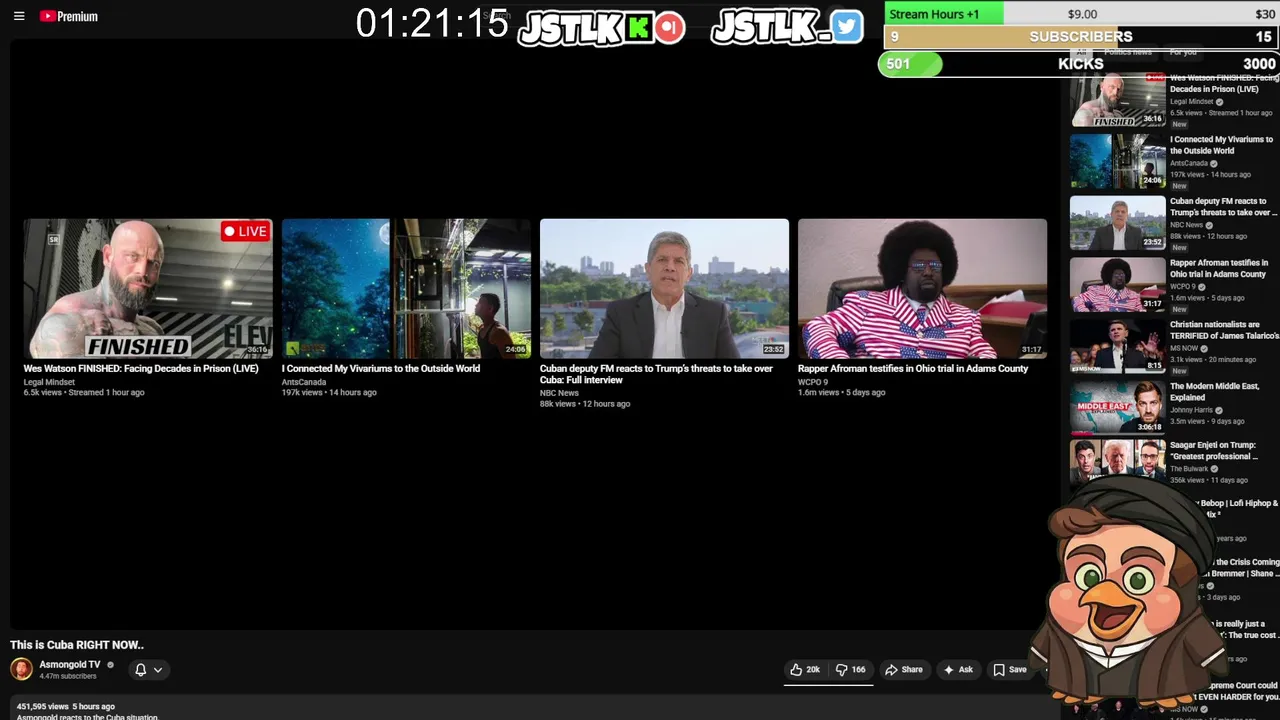Viewport: 1280px width, 720px height.
Task: Open the notification bell dropdown for Asmongold TV
Action: 148,670
